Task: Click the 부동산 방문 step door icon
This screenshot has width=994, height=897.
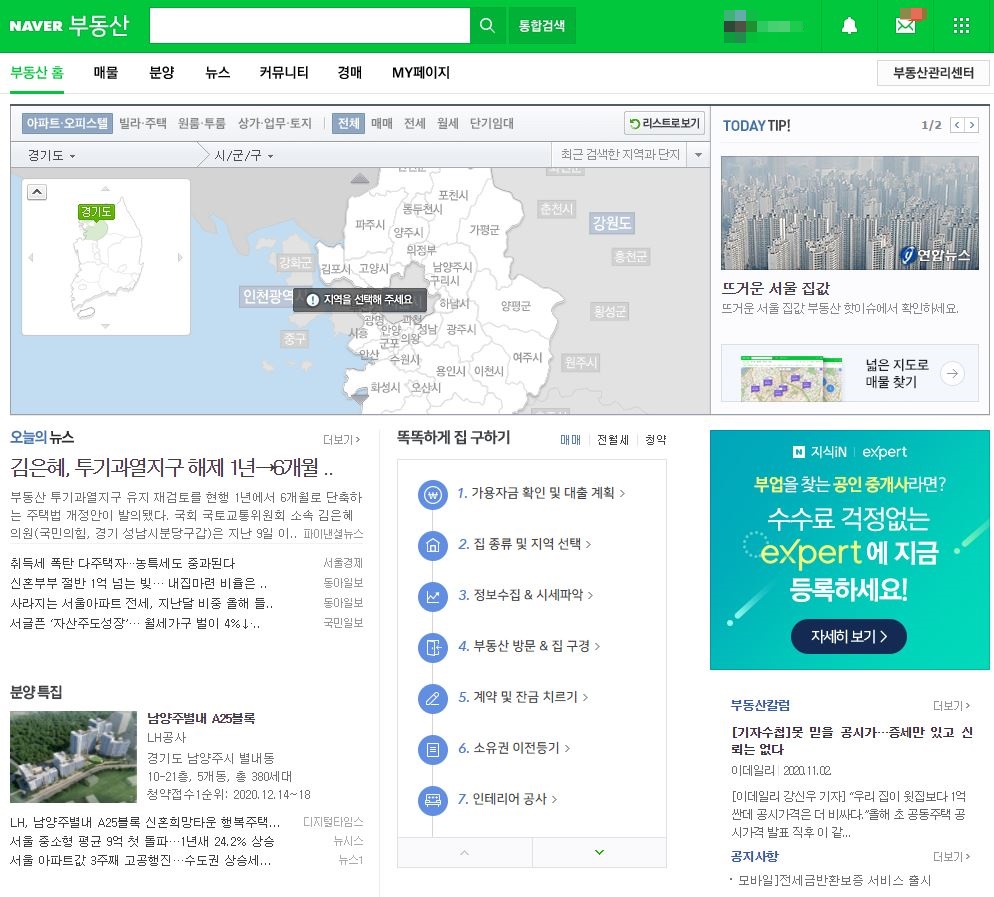Action: [433, 647]
